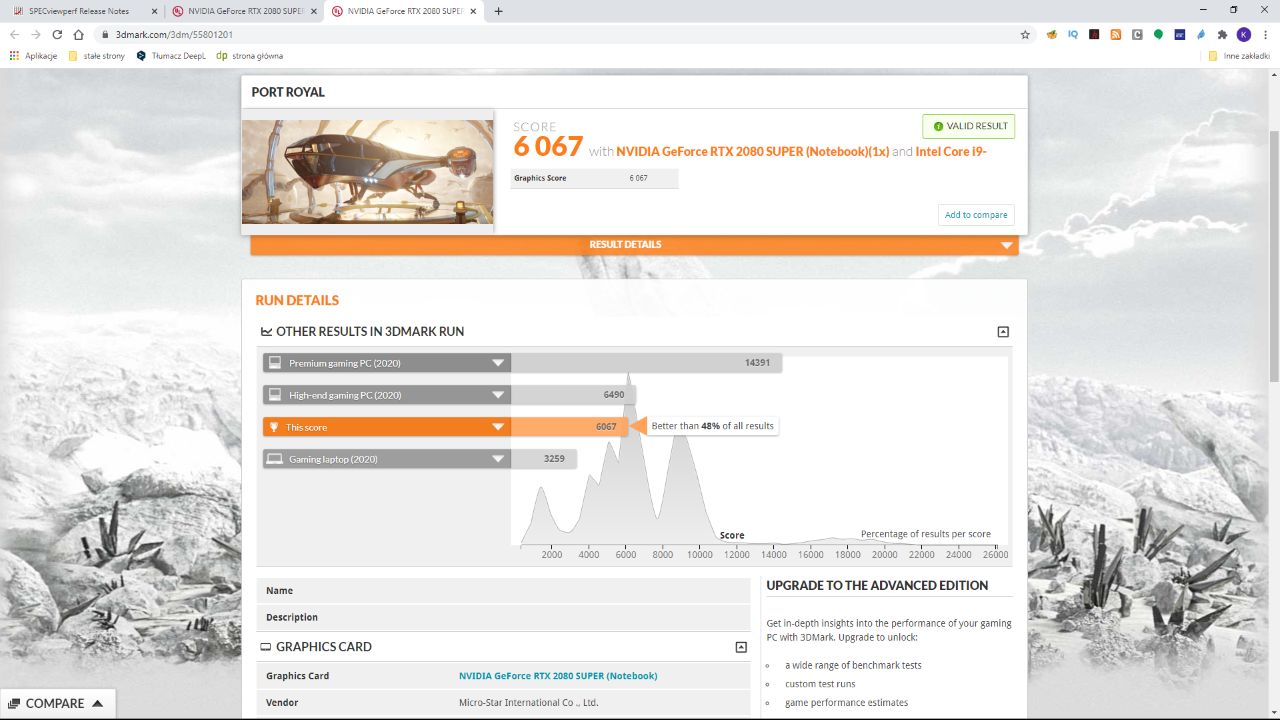This screenshot has height=720, width=1280.
Task: Click the 3259 Gaming laptop score
Action: (554, 459)
